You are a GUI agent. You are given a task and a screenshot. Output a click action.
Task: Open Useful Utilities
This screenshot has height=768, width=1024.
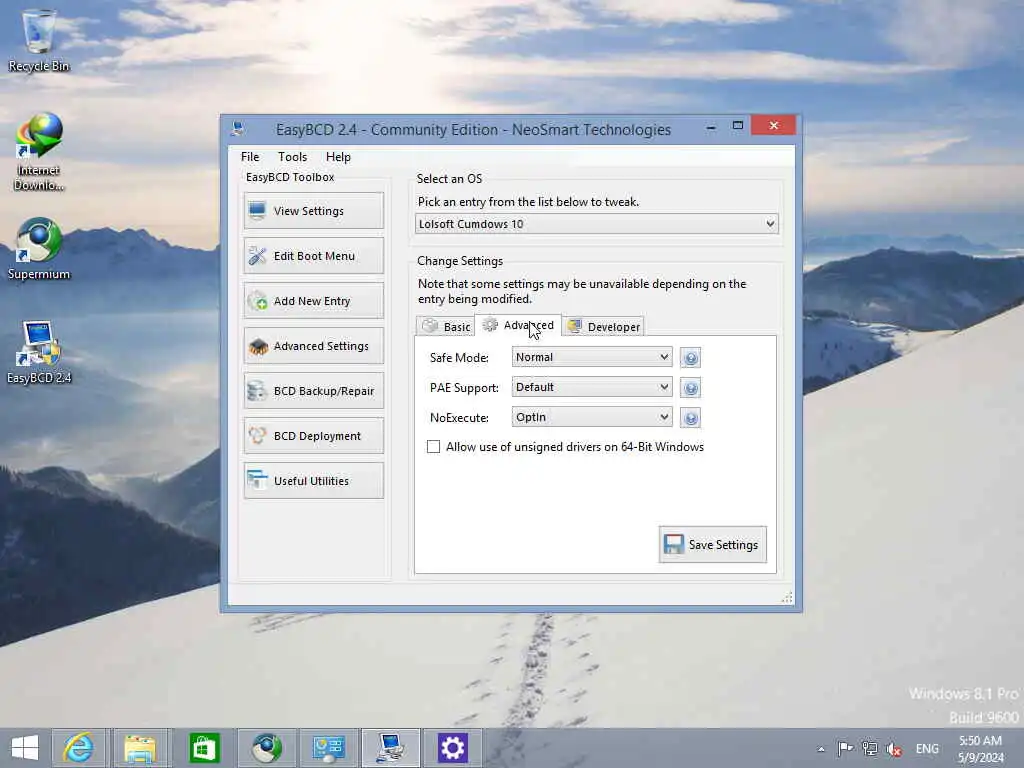[x=313, y=481]
